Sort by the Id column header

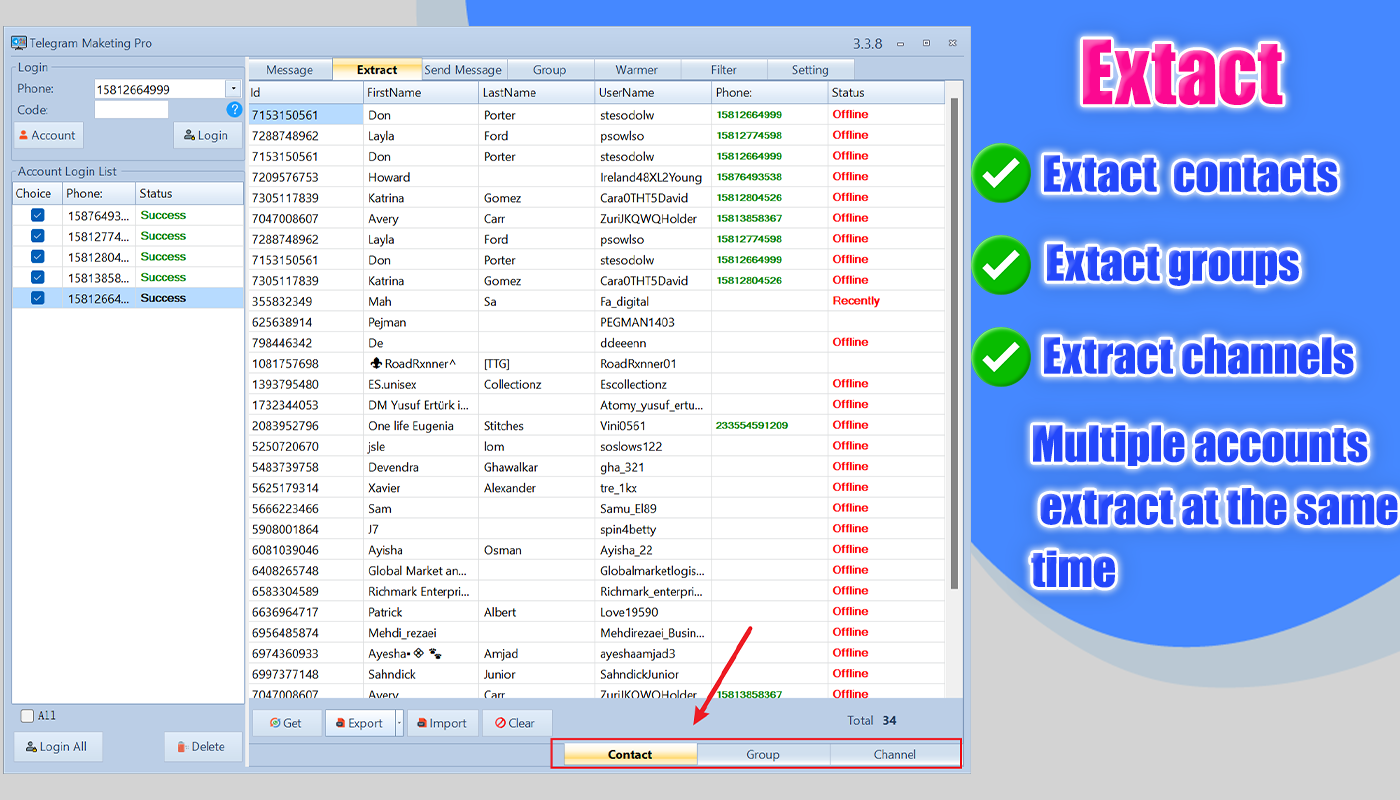306,92
